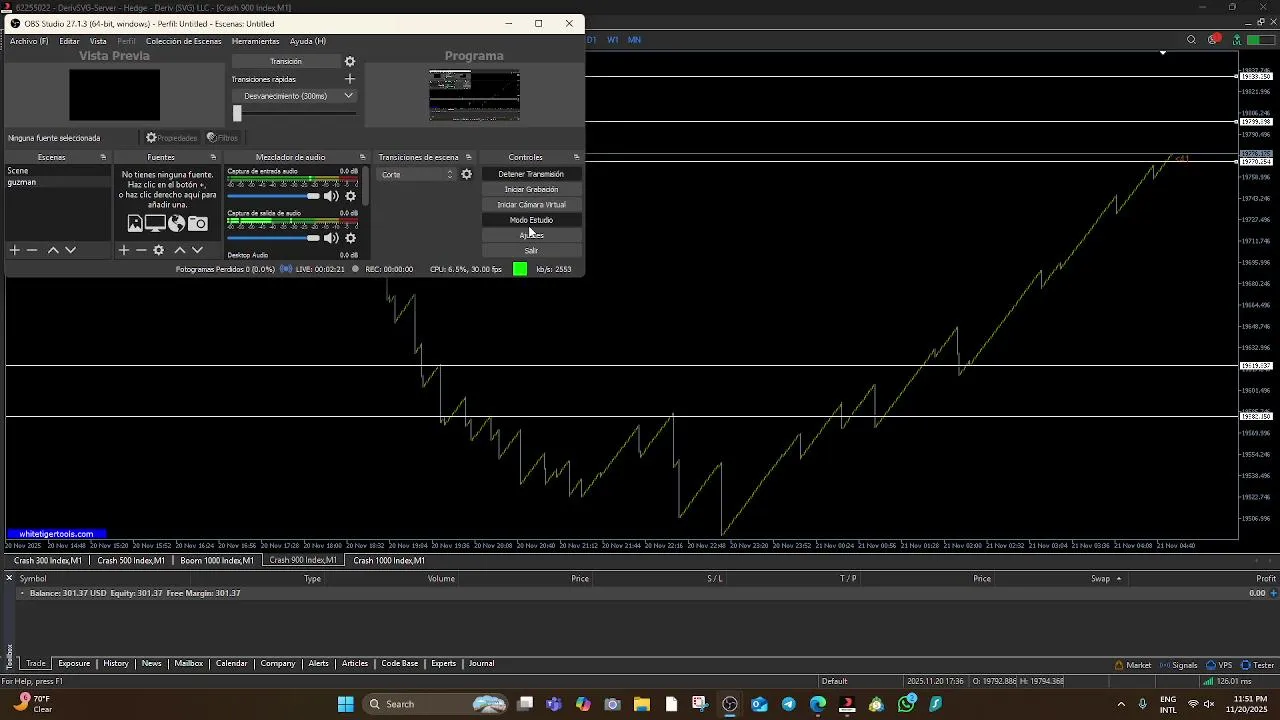This screenshot has width=1280, height=720.
Task: Open Telegram from the taskbar
Action: coord(789,704)
